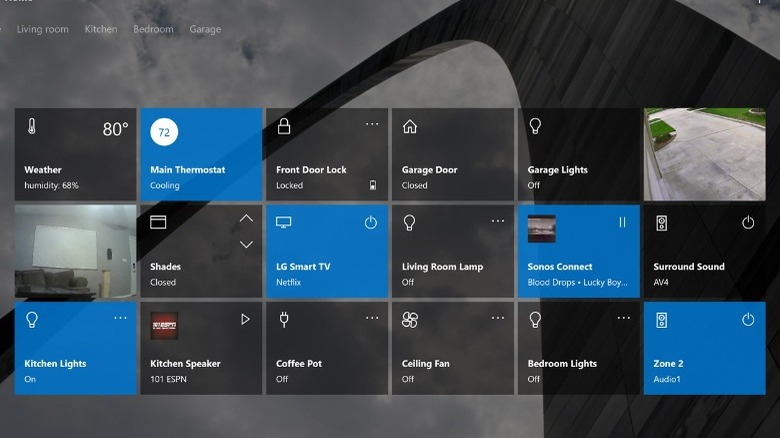Click the Shades window icon
The width and height of the screenshot is (780, 438).
point(158,222)
